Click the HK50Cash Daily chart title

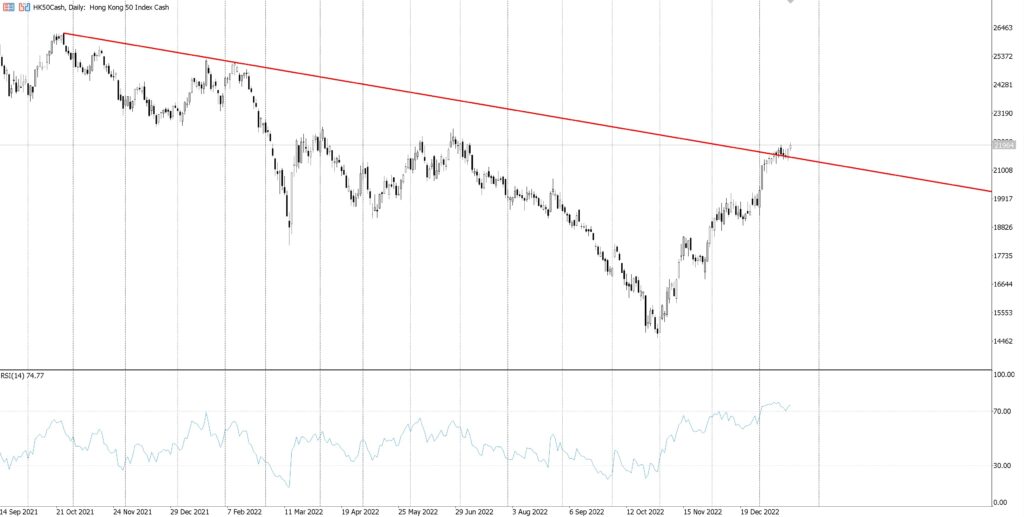coord(79,6)
